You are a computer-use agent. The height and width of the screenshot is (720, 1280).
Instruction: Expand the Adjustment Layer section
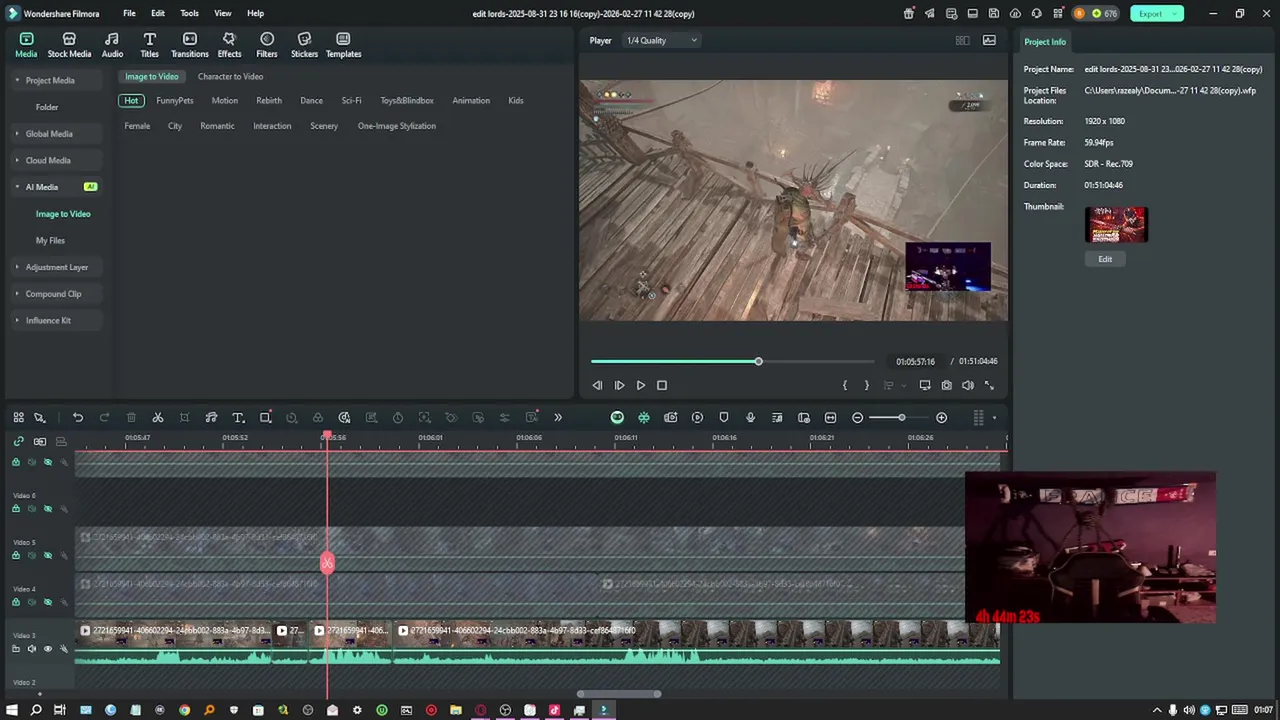click(x=56, y=267)
